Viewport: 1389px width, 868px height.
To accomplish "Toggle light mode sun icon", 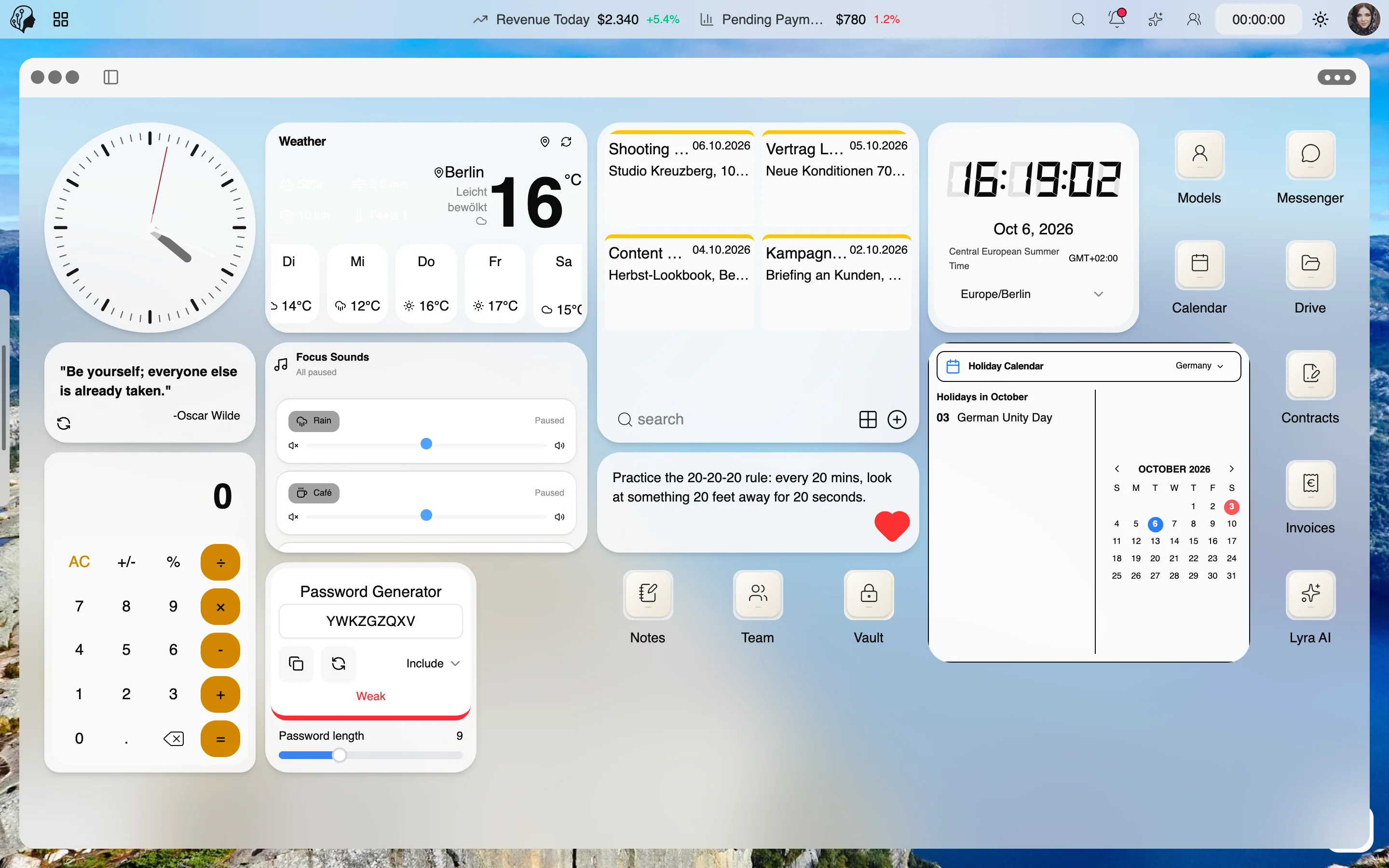I will click(x=1320, y=19).
